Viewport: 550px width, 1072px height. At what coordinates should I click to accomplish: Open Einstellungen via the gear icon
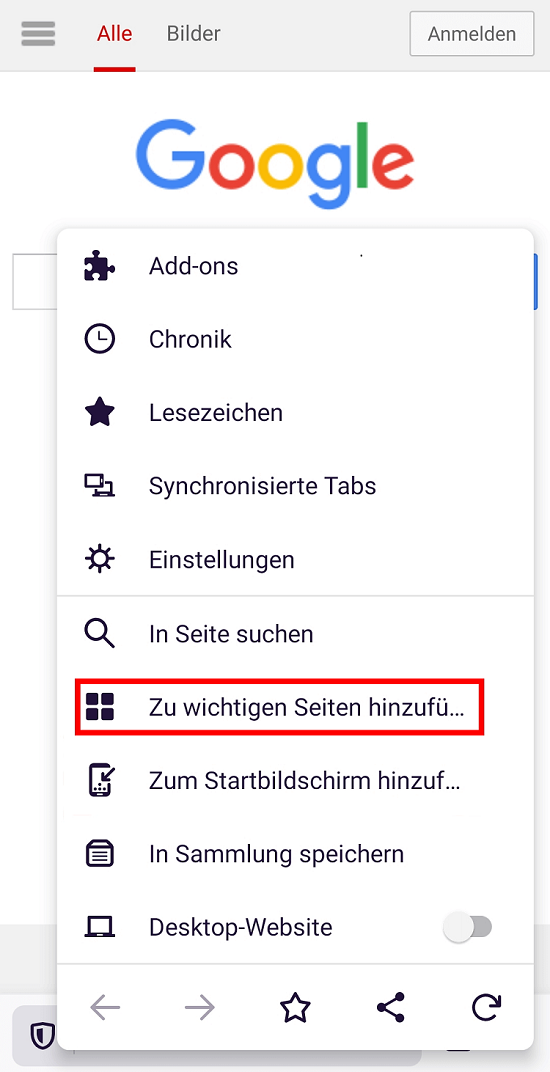[x=100, y=560]
